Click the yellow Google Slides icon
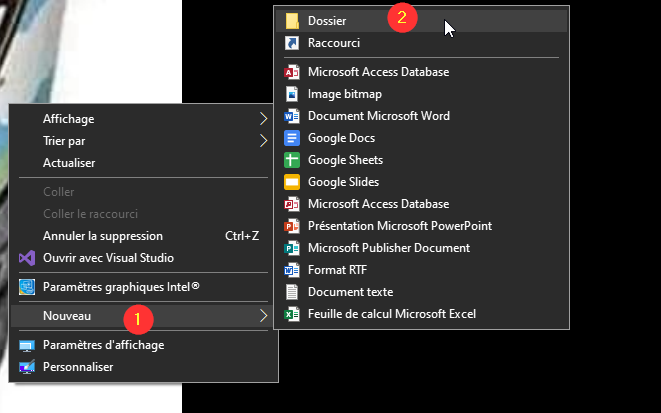This screenshot has width=661, height=413. [x=292, y=182]
